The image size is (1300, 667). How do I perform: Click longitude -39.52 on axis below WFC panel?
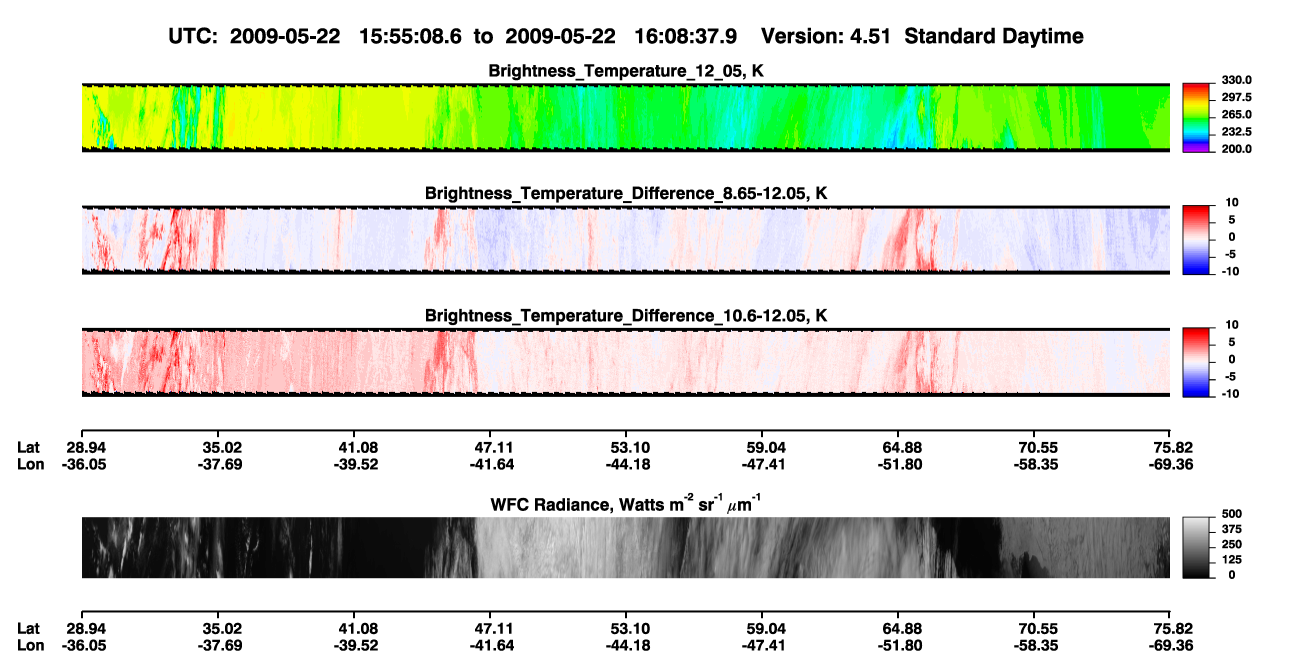click(x=355, y=645)
